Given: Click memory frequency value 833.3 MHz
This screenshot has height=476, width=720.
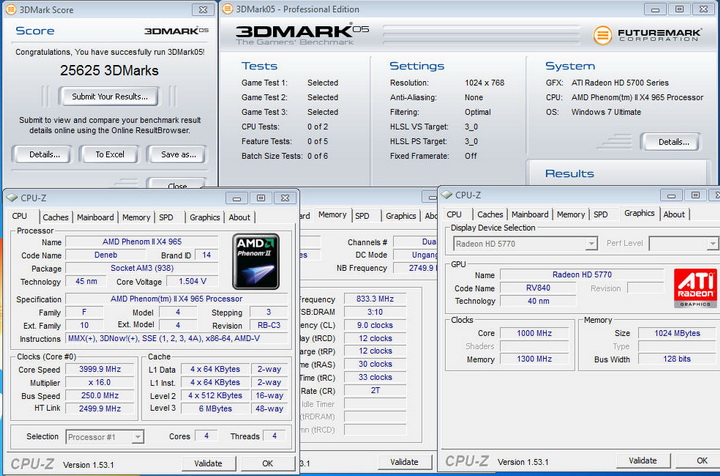Looking at the screenshot, I should [x=375, y=299].
